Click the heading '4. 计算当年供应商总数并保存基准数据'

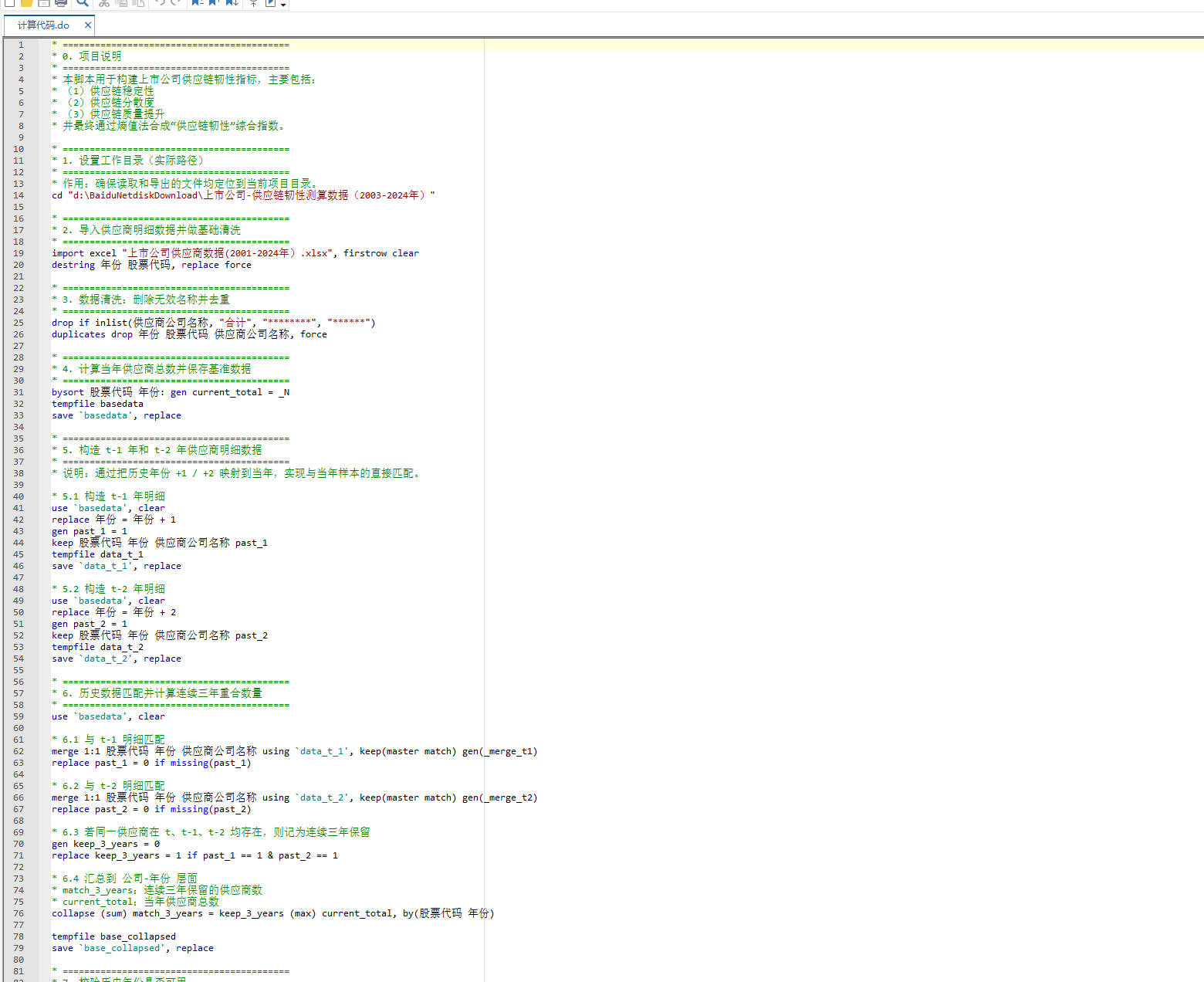(151, 369)
